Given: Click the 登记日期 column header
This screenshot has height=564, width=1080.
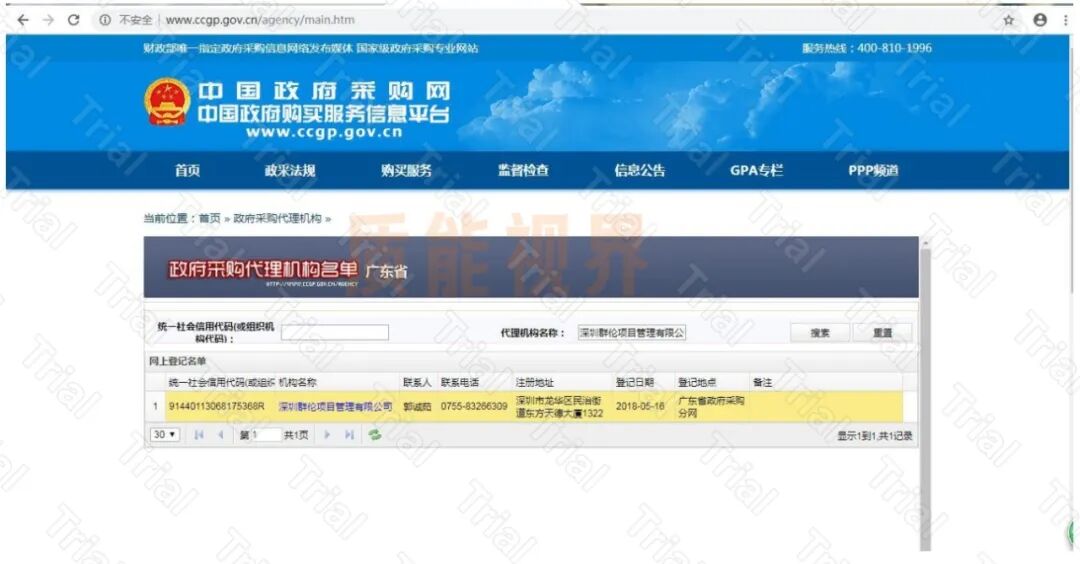Looking at the screenshot, I should point(643,382).
